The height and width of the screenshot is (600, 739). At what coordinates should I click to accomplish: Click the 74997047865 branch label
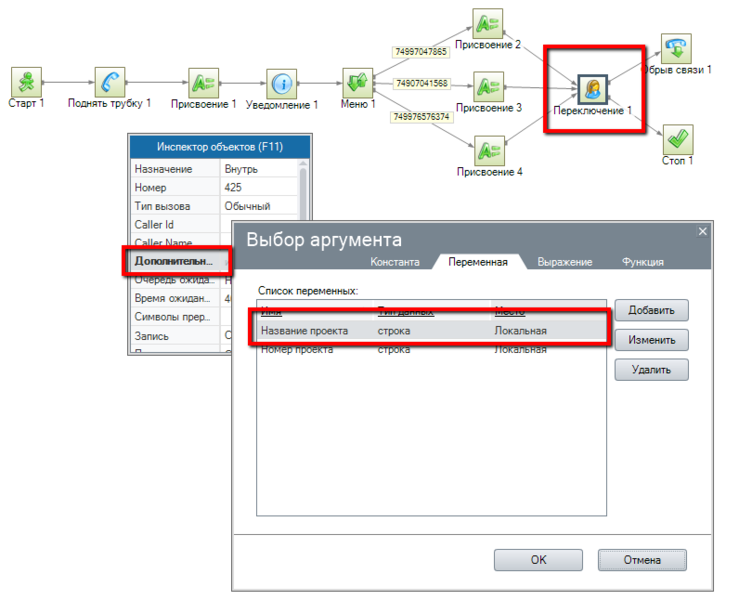421,52
